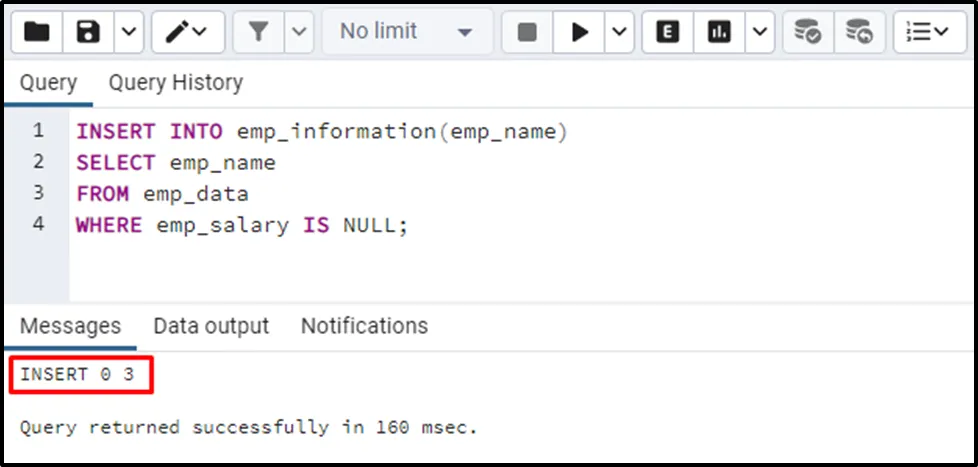Click the Open File folder icon
This screenshot has height=467, width=978.
[37, 32]
